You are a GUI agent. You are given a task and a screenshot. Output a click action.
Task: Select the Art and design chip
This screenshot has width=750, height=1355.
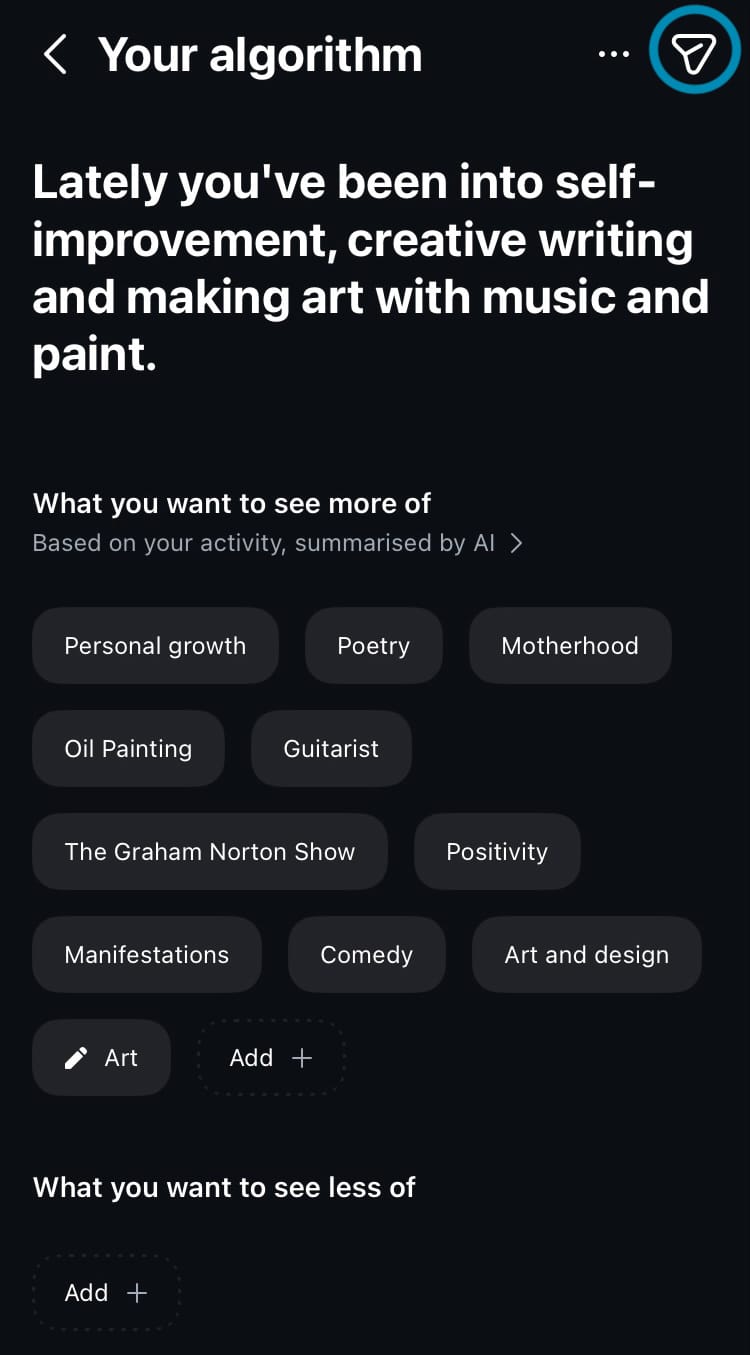(x=587, y=955)
